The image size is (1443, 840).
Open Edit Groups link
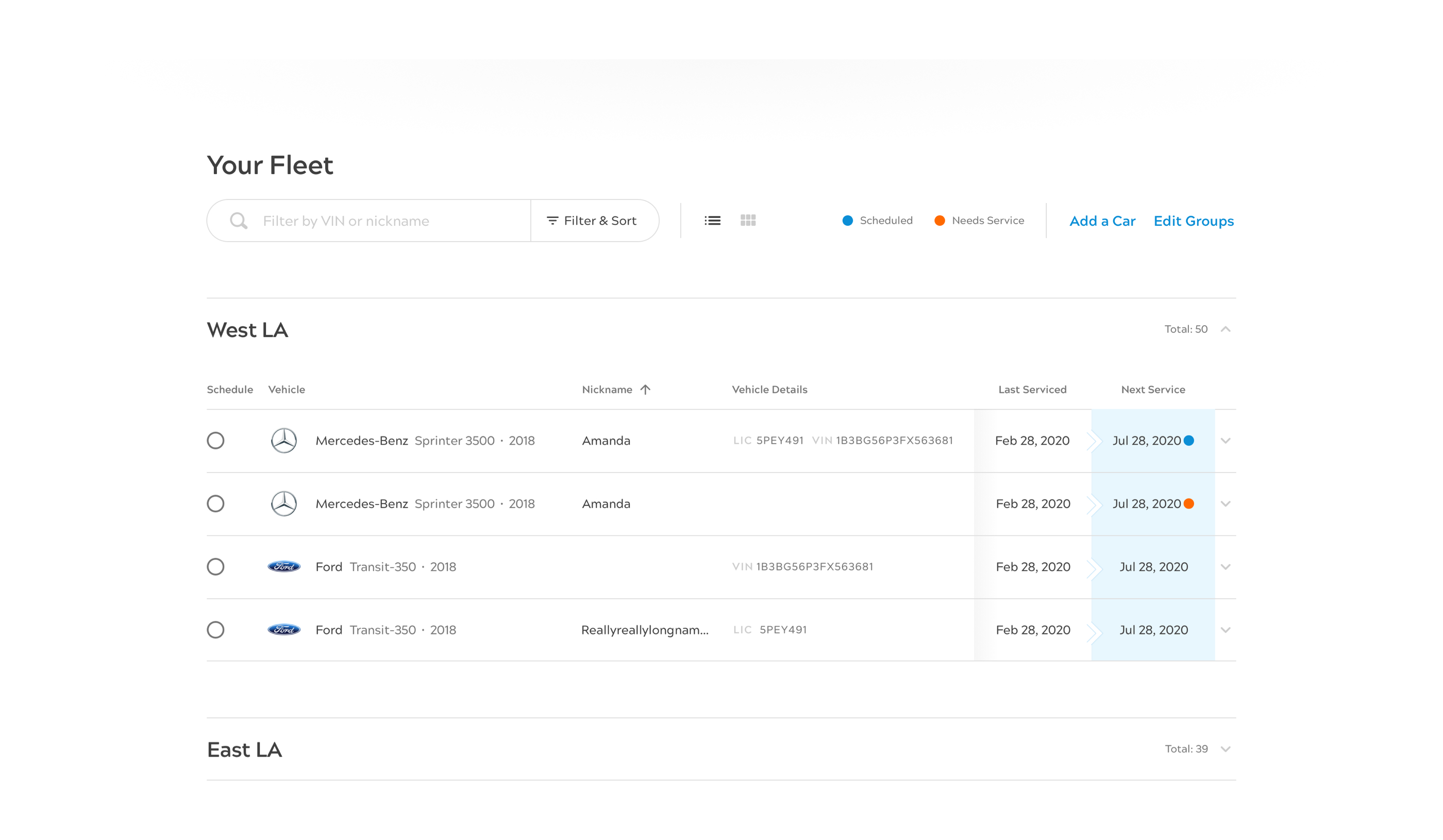(x=1194, y=221)
